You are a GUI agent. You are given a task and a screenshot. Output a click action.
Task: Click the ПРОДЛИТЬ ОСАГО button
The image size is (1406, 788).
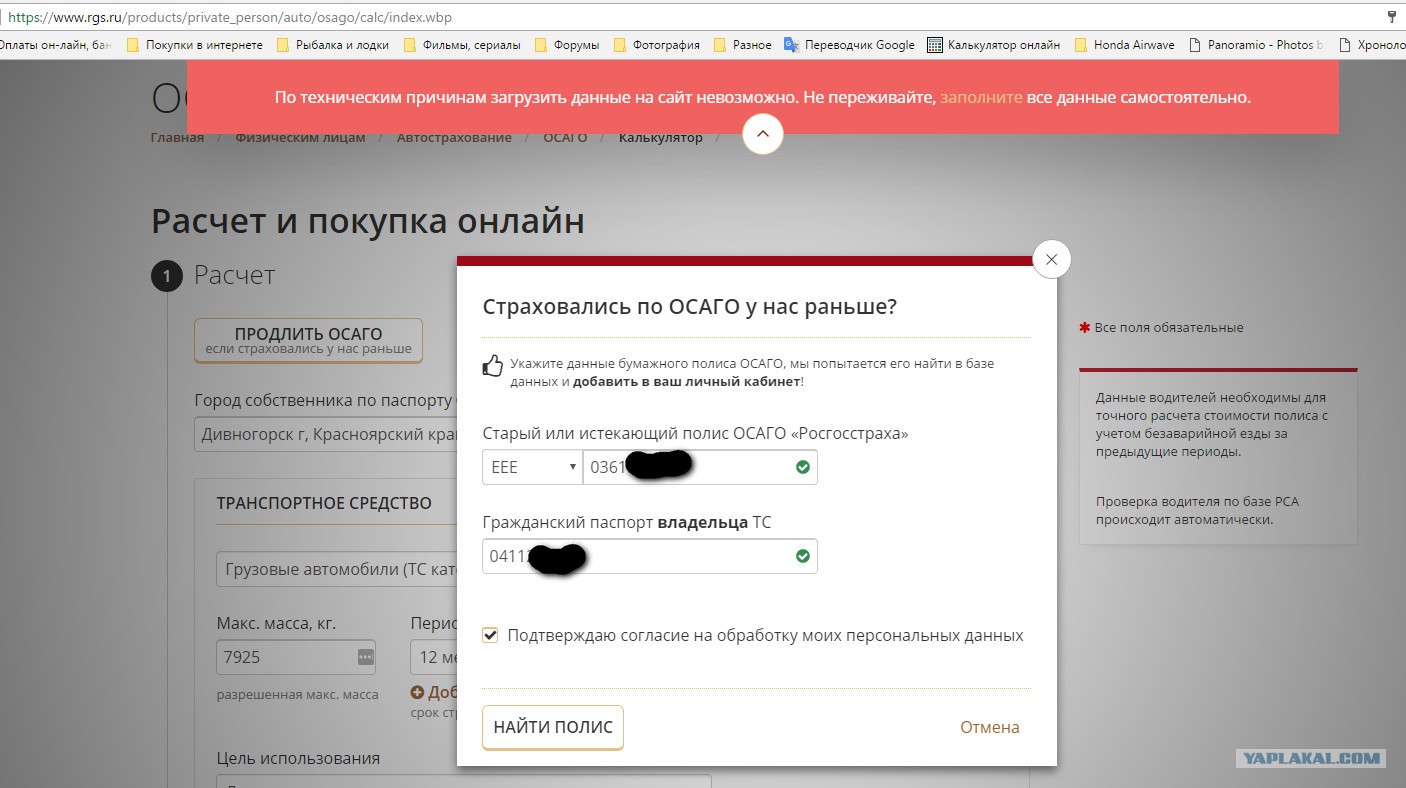(308, 340)
